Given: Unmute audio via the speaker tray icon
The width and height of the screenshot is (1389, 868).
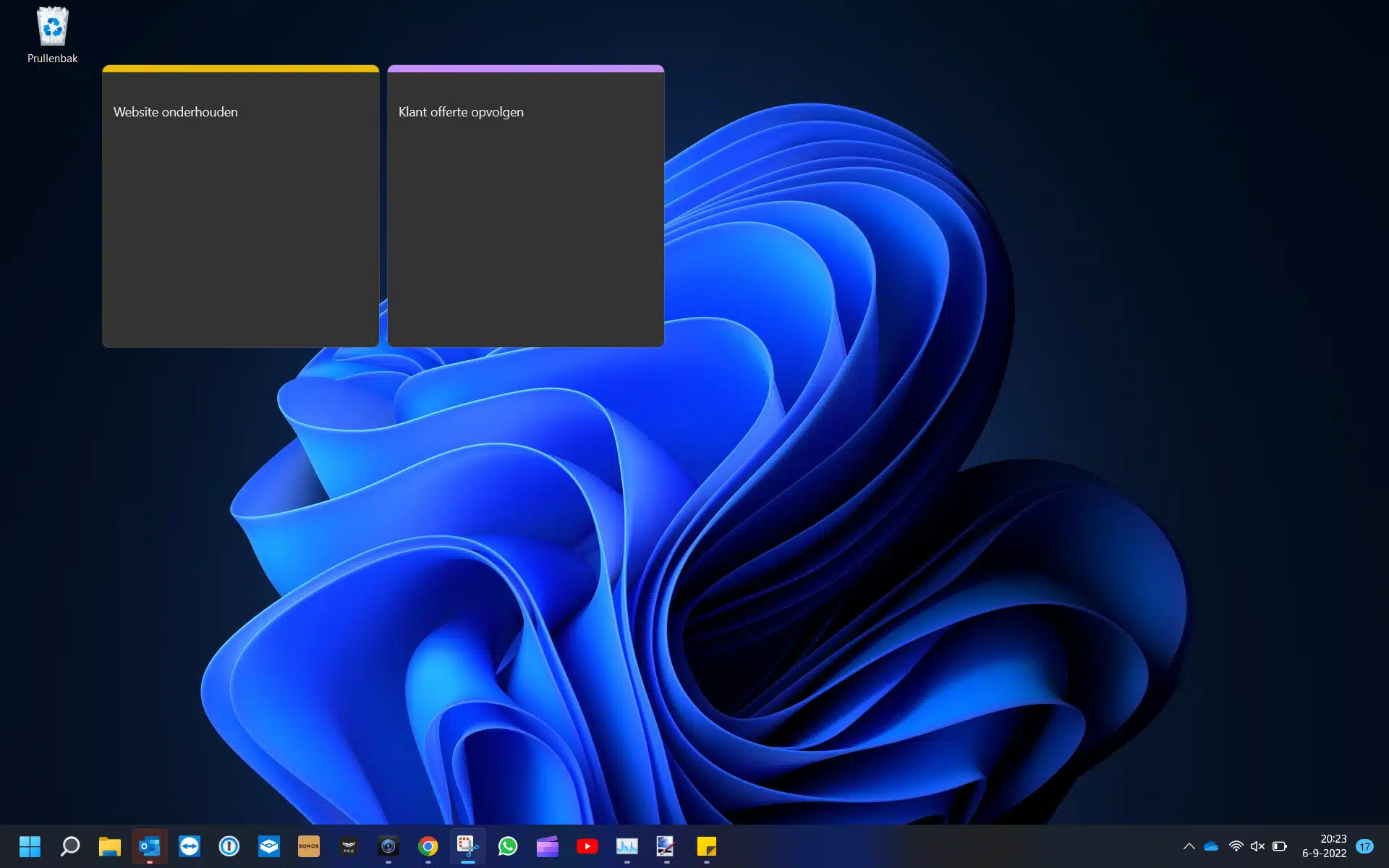Looking at the screenshot, I should (1257, 846).
